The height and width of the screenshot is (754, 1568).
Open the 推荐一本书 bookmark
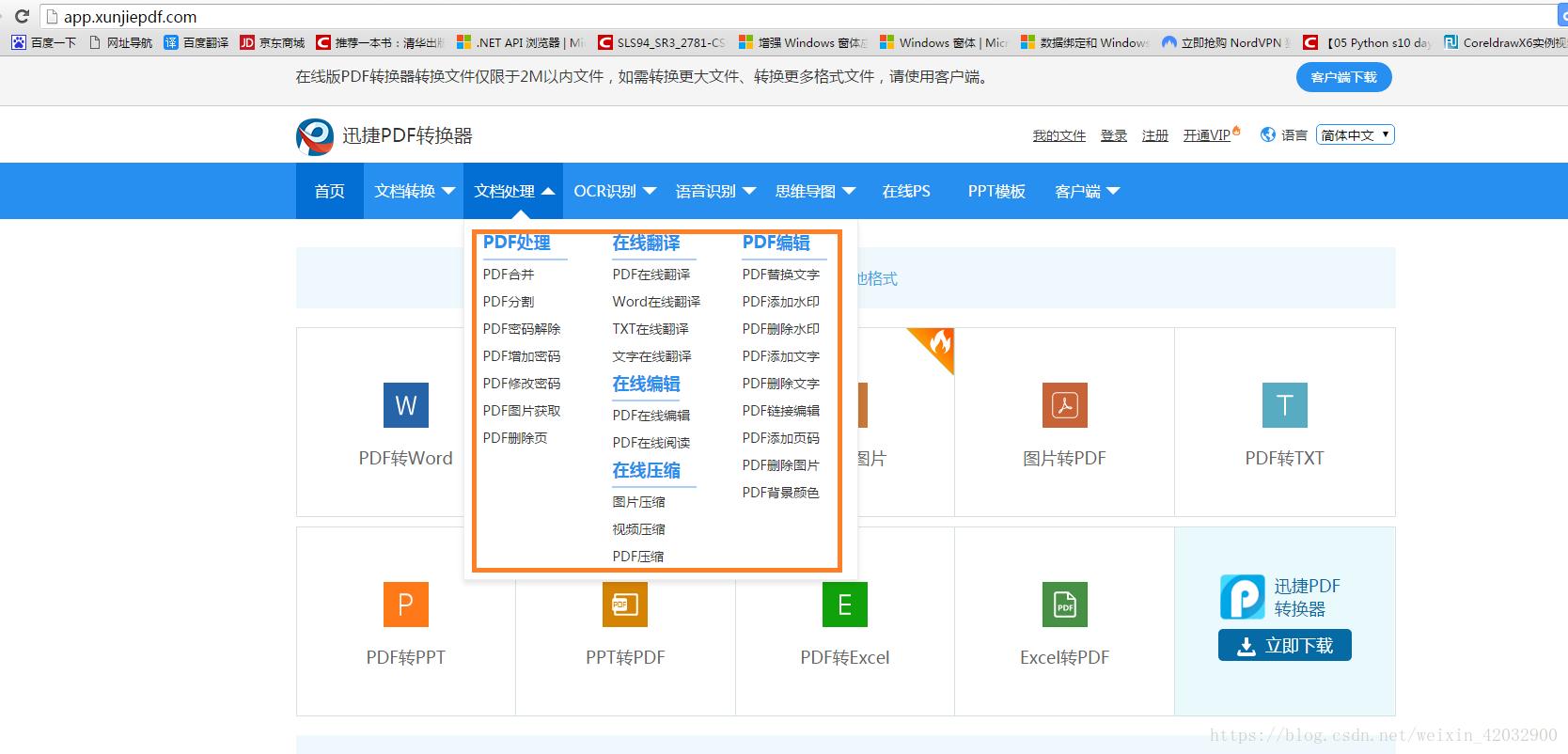(380, 42)
